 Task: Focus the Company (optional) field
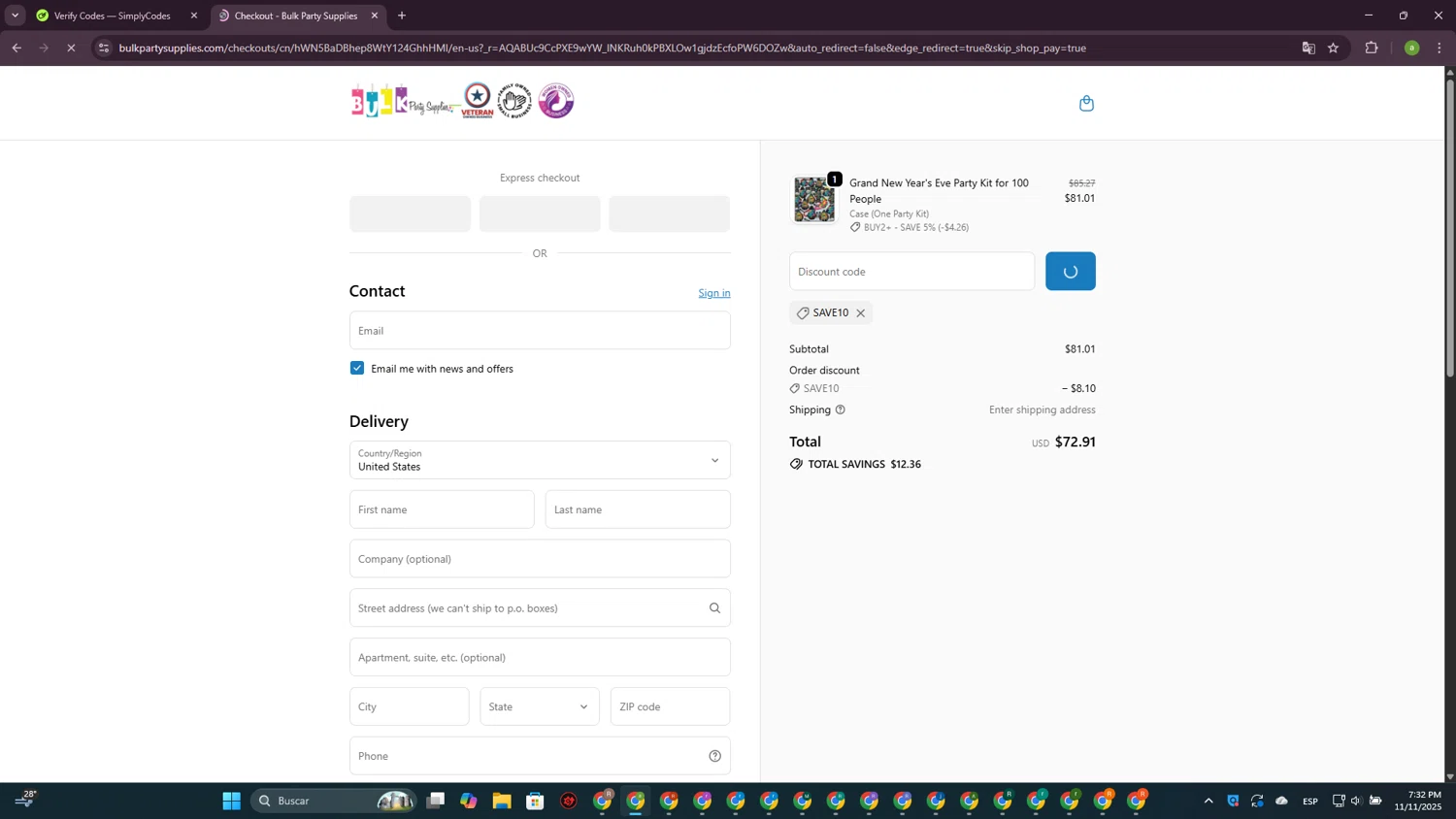click(540, 559)
